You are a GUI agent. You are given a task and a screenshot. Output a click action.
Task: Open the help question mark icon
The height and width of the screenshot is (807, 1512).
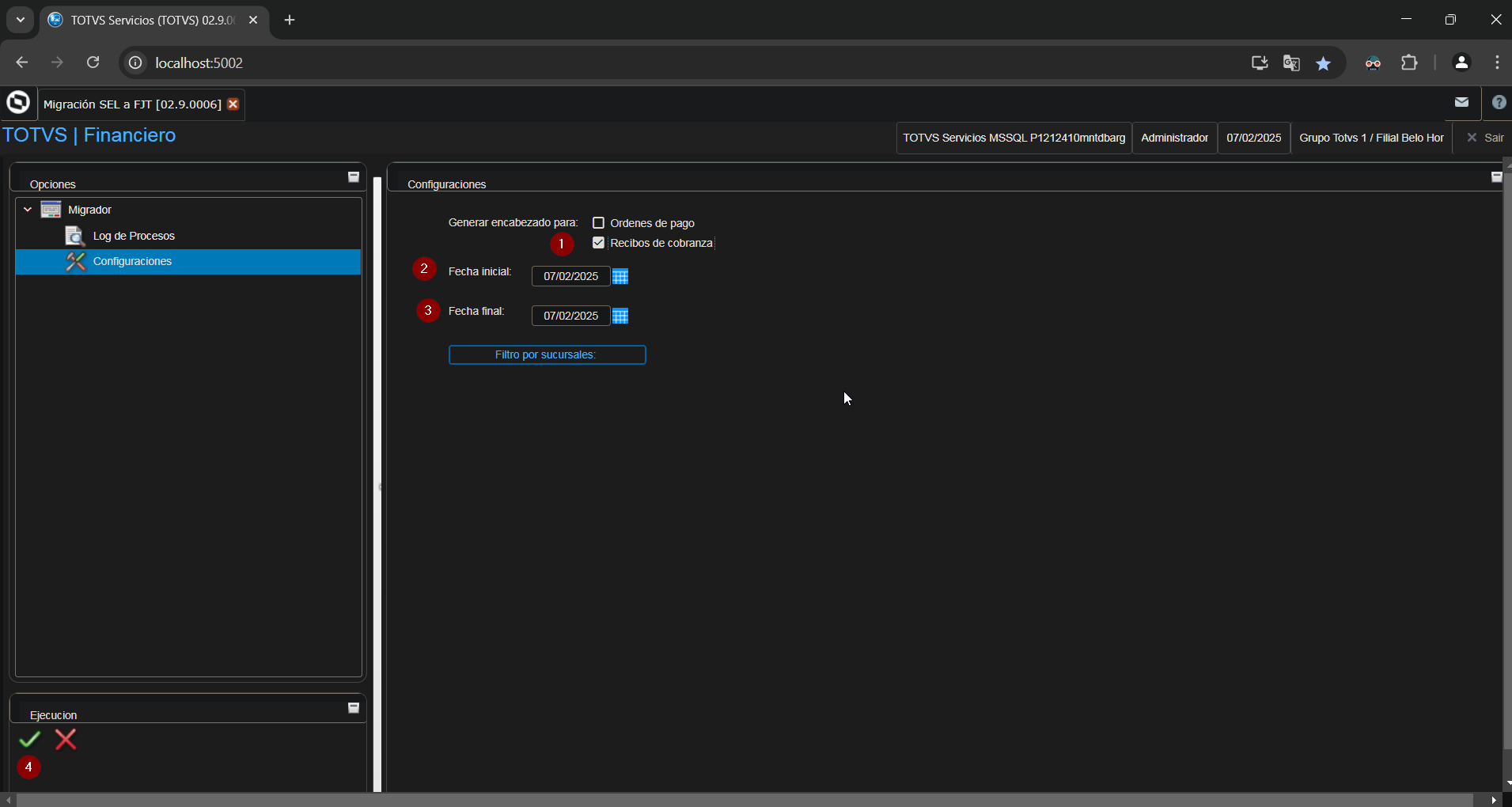tap(1499, 102)
